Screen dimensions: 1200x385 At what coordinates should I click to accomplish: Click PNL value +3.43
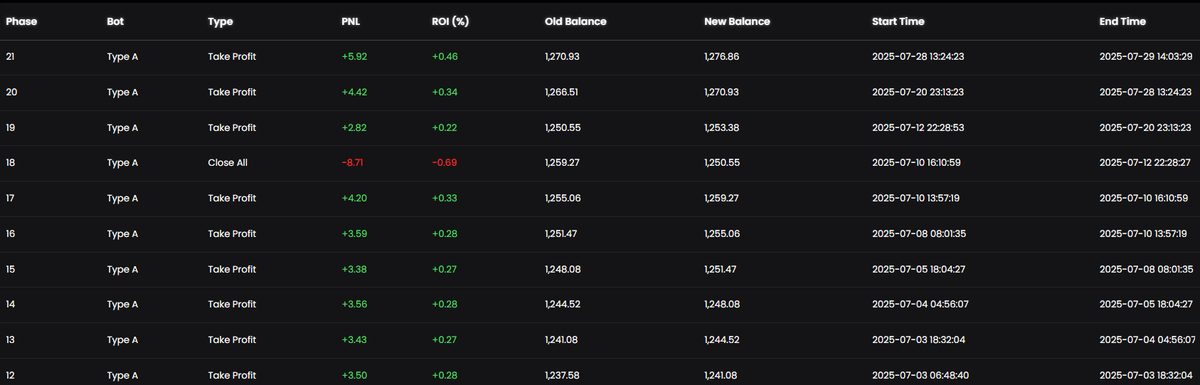(354, 340)
